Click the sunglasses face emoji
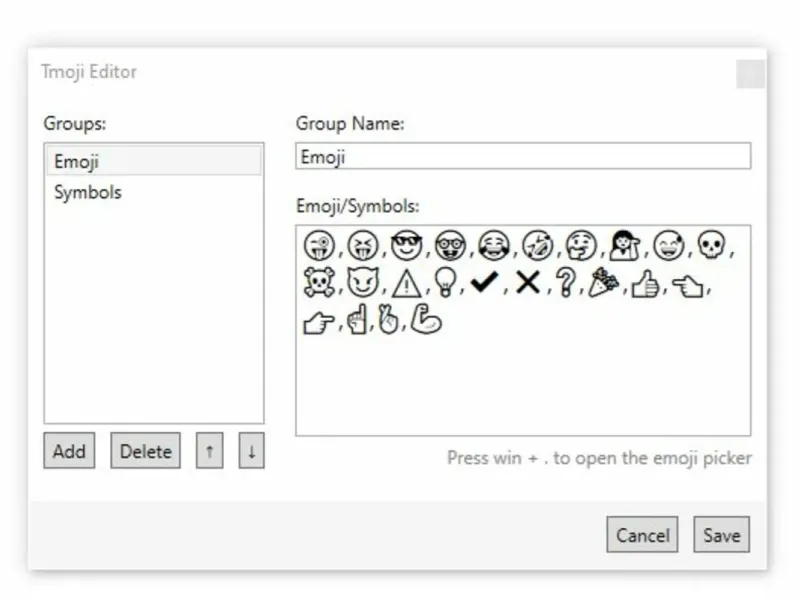The height and width of the screenshot is (600, 800). point(407,246)
